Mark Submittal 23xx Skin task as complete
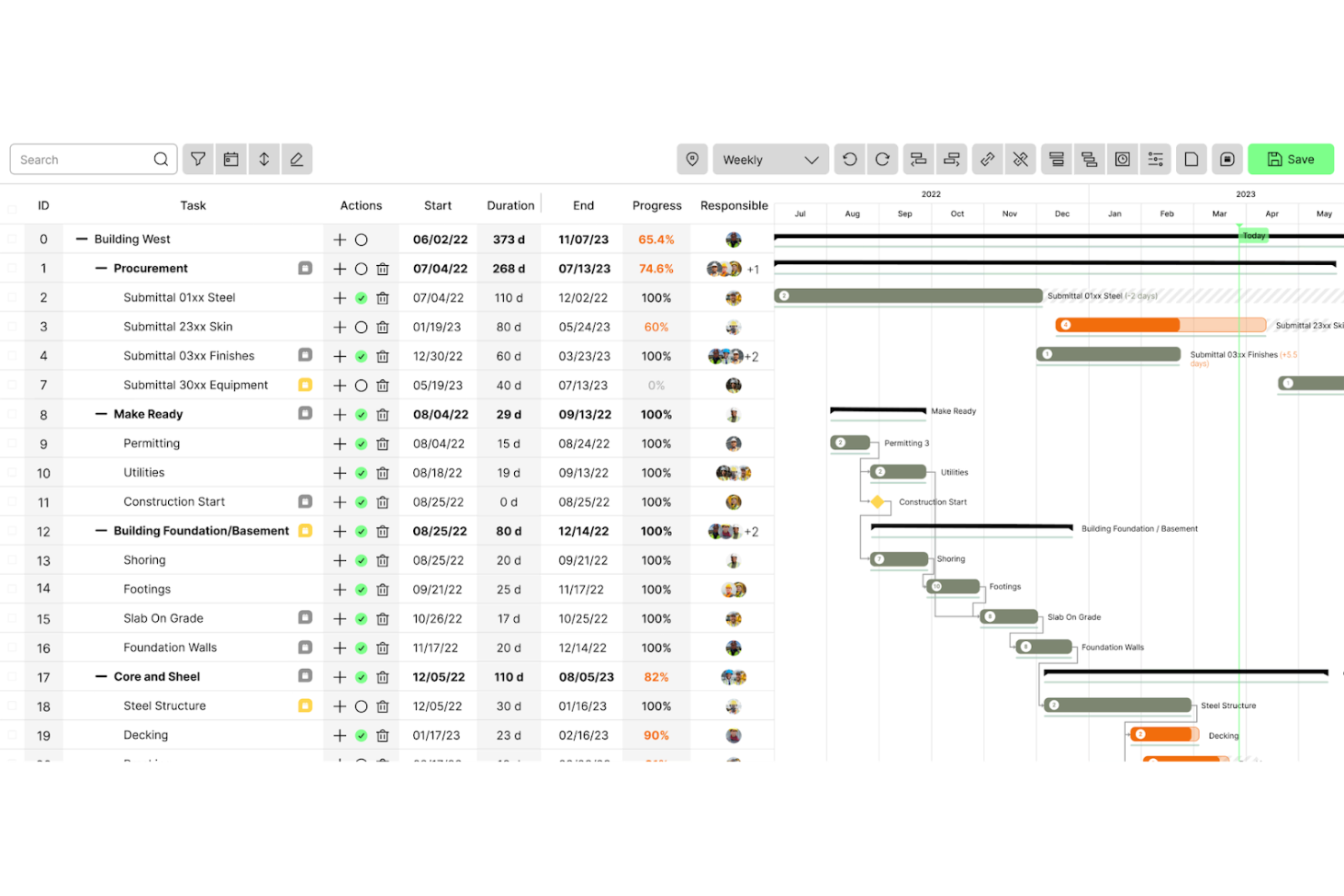 coord(361,327)
